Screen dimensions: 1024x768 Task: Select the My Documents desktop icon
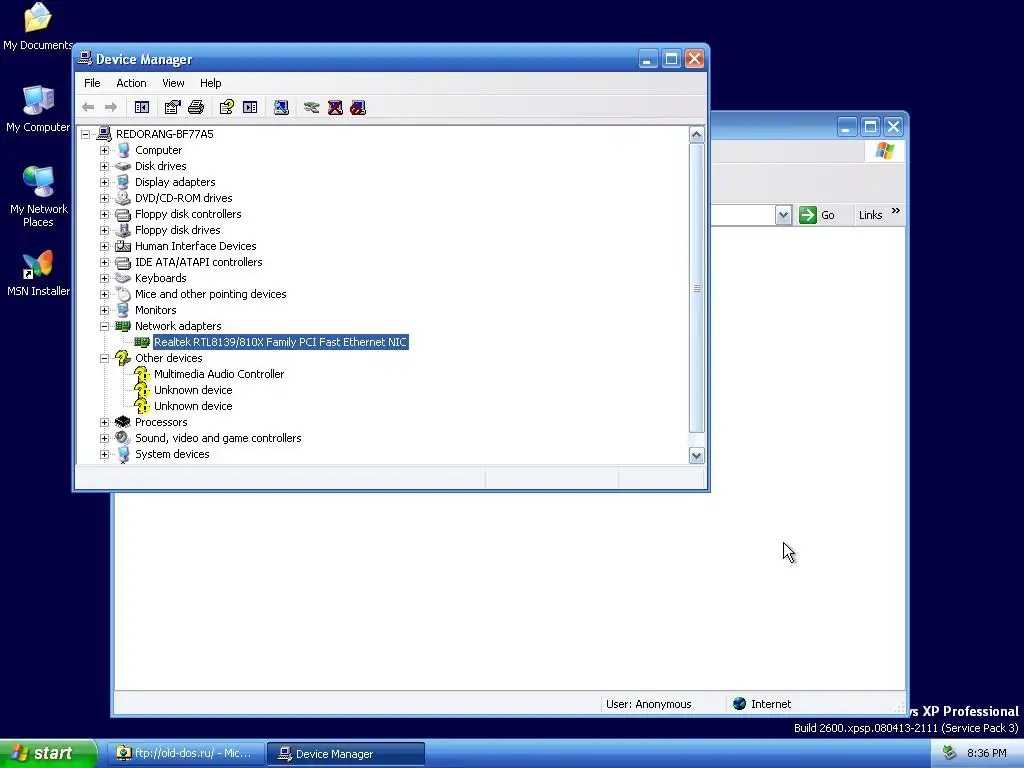tap(38, 26)
